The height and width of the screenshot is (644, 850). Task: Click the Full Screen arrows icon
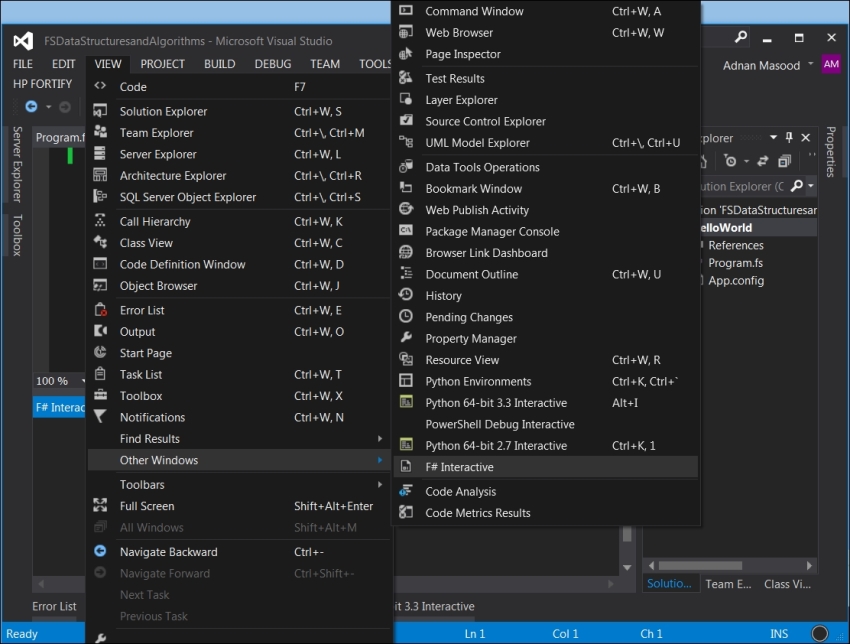tap(100, 505)
